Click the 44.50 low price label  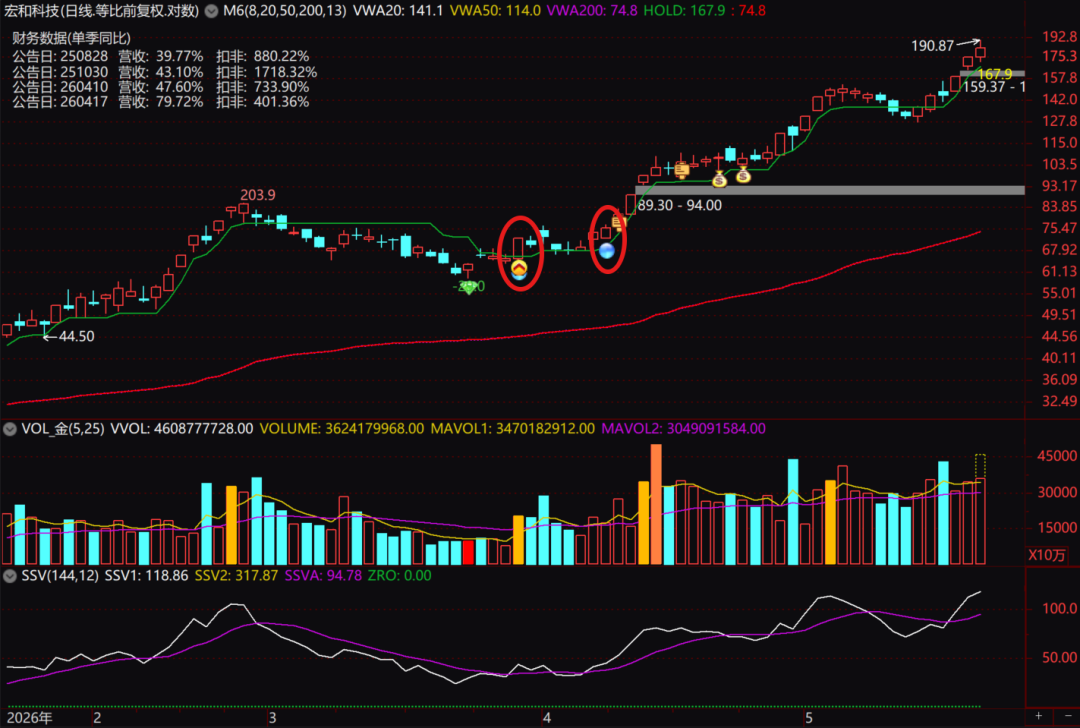point(76,337)
